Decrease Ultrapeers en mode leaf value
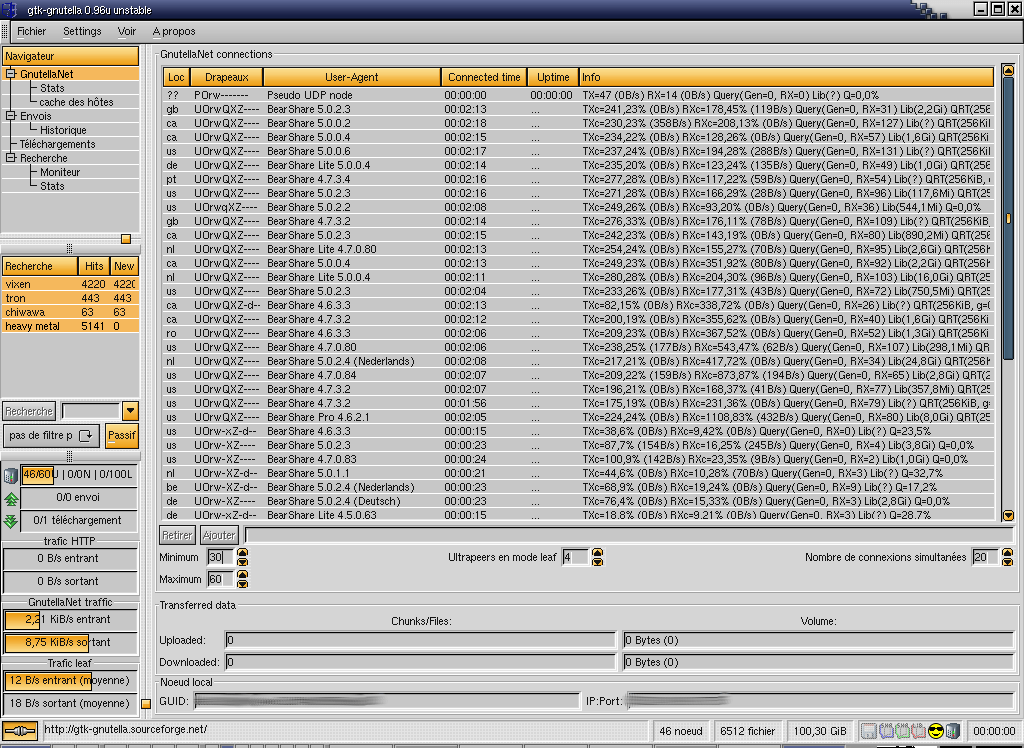 (x=597, y=561)
